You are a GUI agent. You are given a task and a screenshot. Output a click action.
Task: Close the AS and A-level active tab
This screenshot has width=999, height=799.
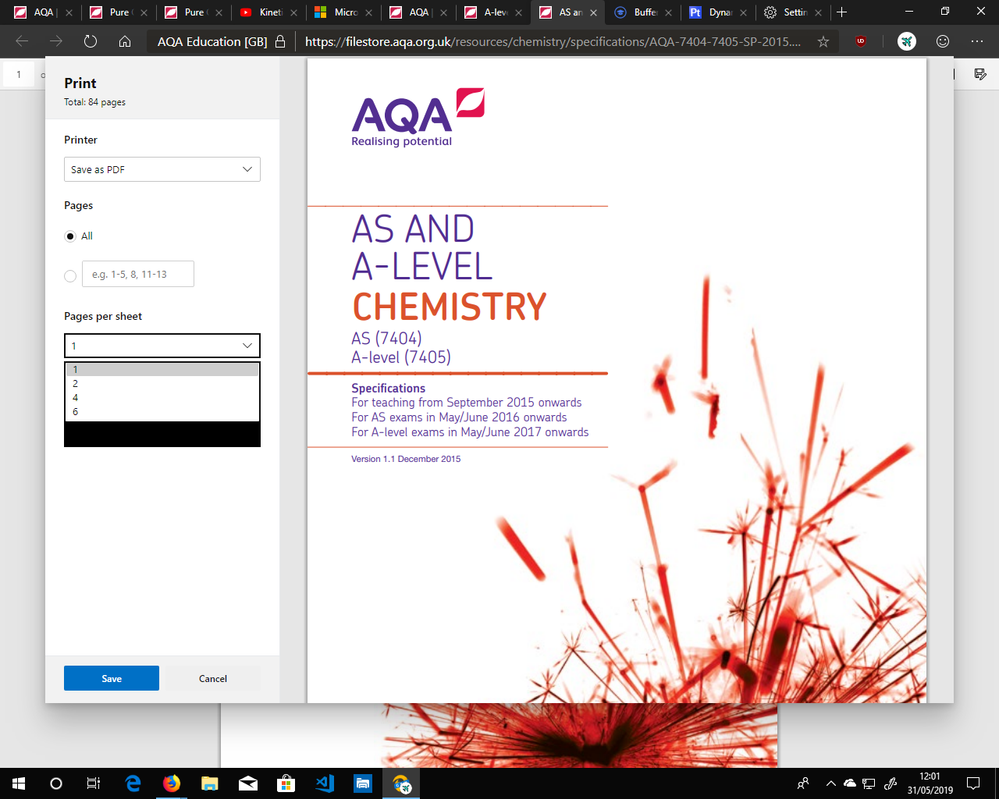click(x=593, y=12)
